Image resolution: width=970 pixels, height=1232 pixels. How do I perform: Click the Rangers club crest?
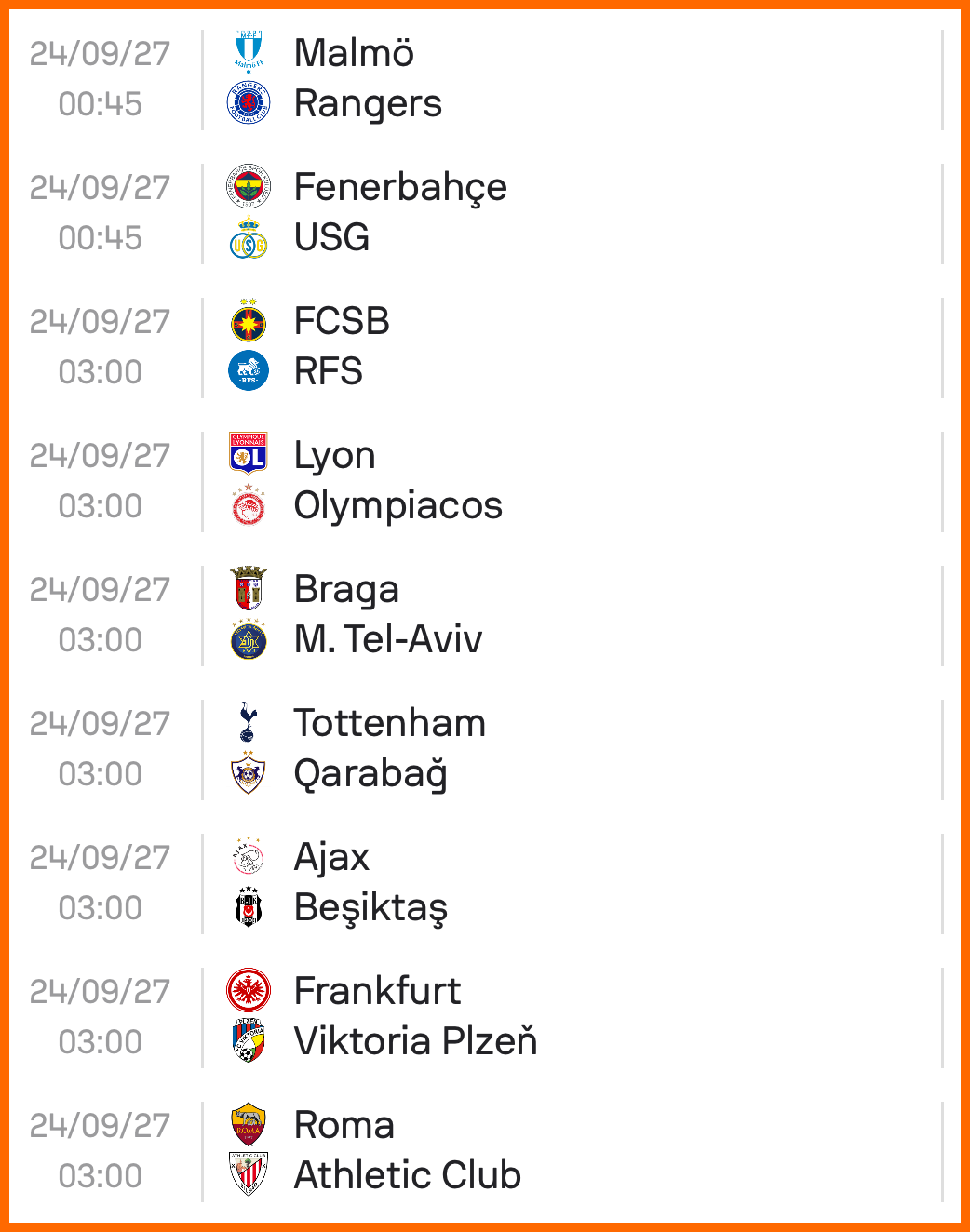(x=249, y=103)
